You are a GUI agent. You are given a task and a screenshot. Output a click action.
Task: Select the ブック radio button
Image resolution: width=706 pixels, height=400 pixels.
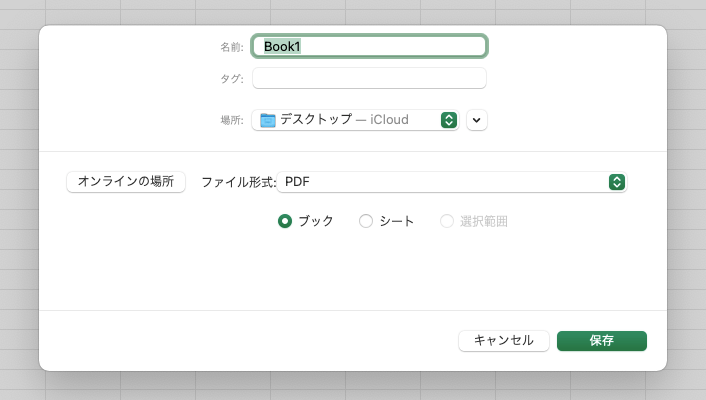pyautogui.click(x=285, y=221)
